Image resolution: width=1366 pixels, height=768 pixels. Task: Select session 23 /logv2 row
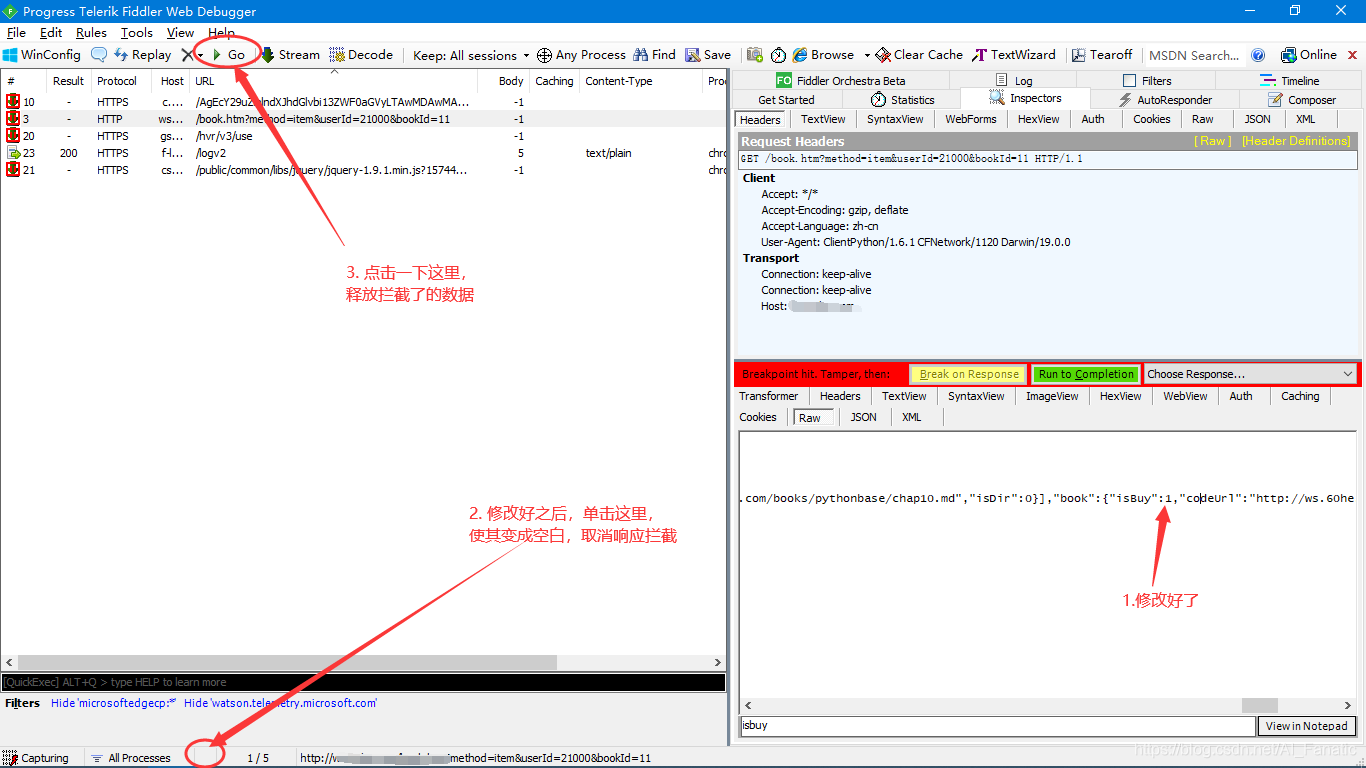[364, 153]
